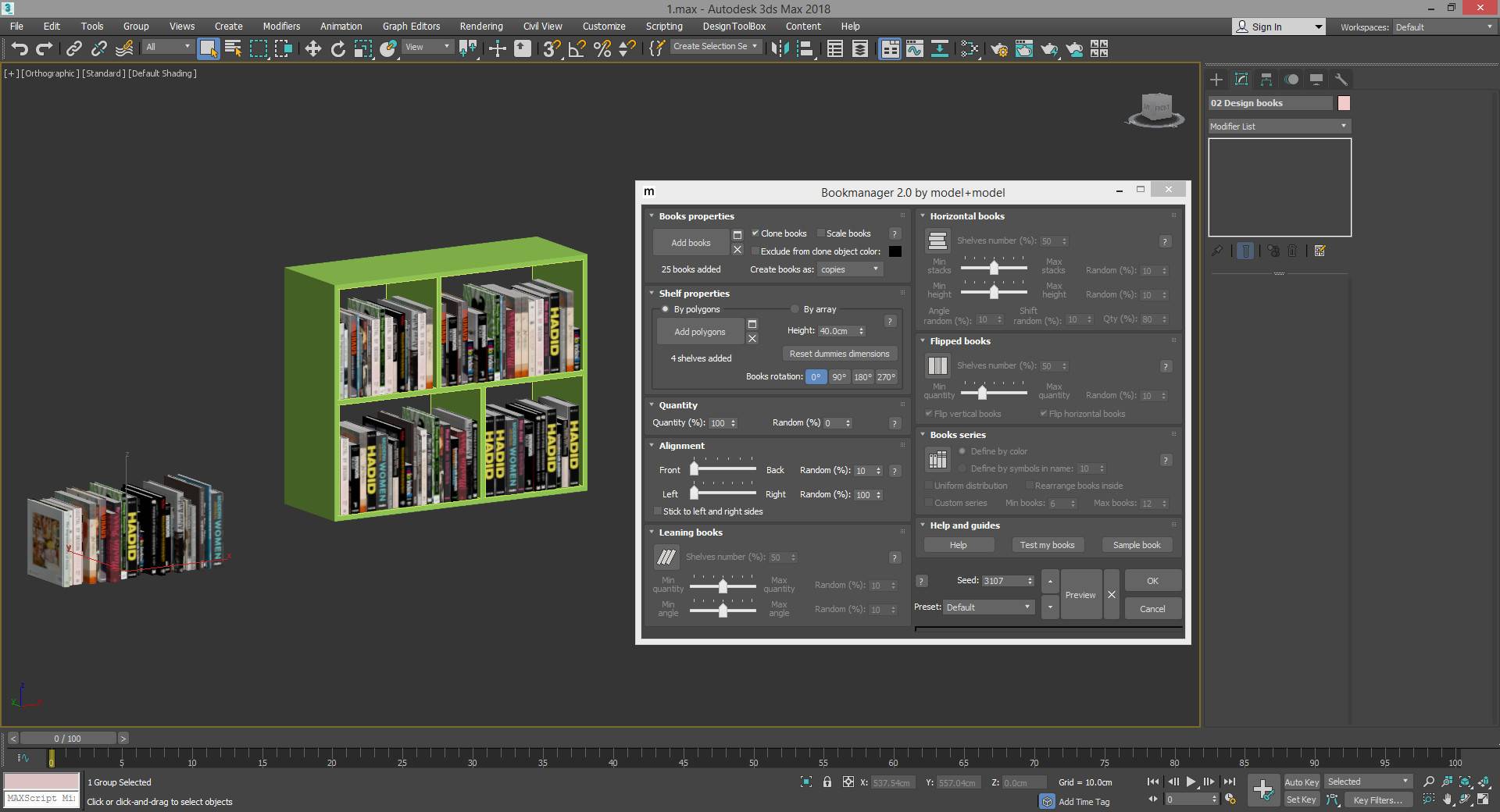Click the Front-Back alignment slider
The width and height of the screenshot is (1500, 812).
724,470
